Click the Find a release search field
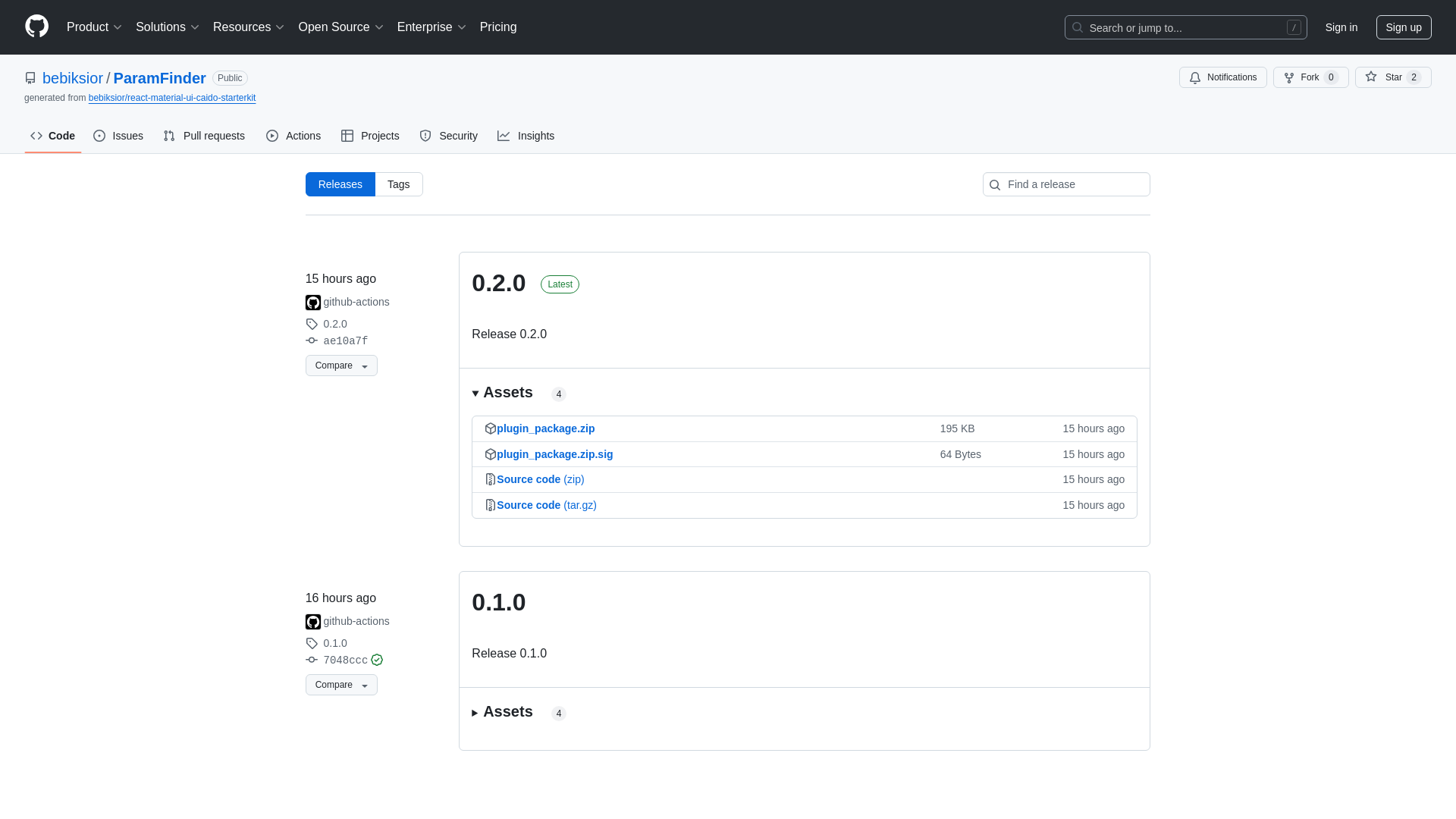 (x=1066, y=184)
